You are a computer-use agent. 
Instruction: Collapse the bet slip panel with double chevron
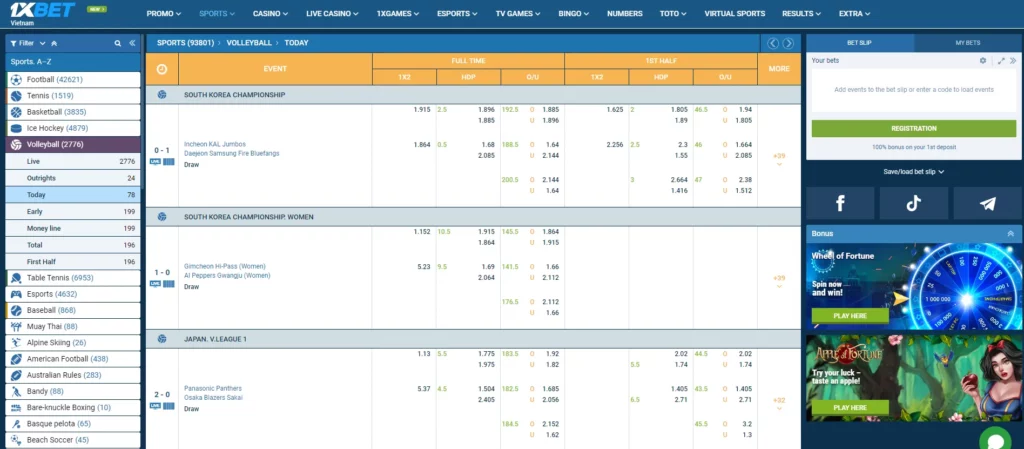point(1014,61)
